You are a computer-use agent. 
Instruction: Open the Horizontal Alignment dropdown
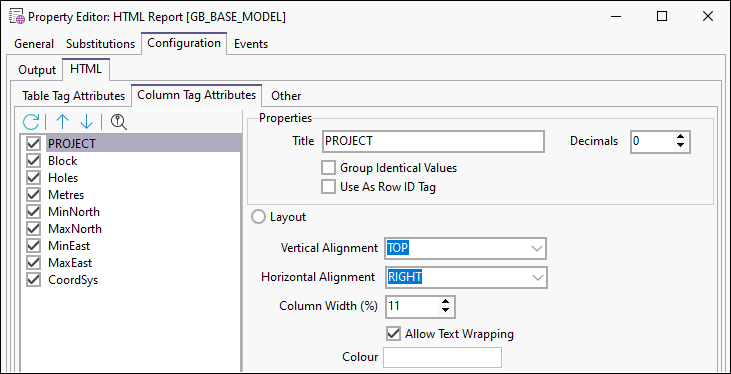(x=466, y=277)
